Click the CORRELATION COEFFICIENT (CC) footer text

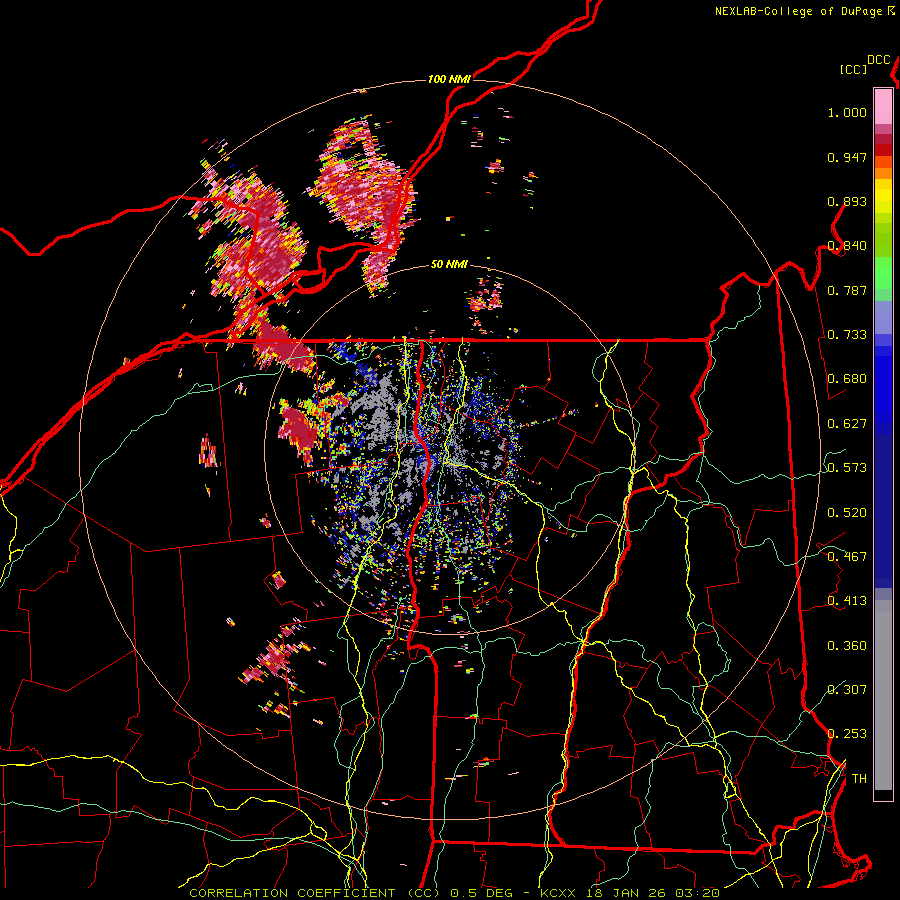coord(315,893)
